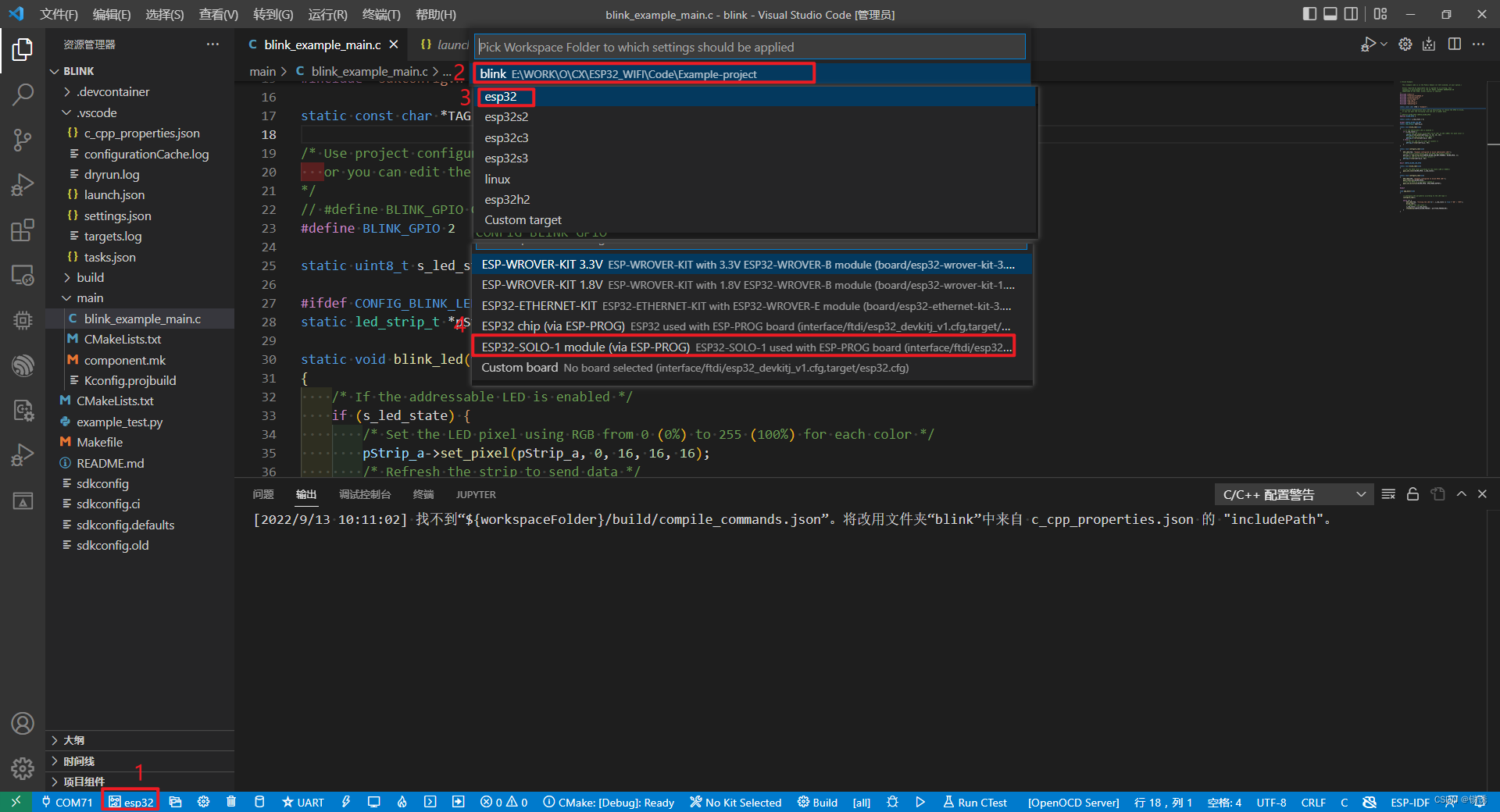Open the Run and Debug view
This screenshot has height=812, width=1500.
point(23,185)
